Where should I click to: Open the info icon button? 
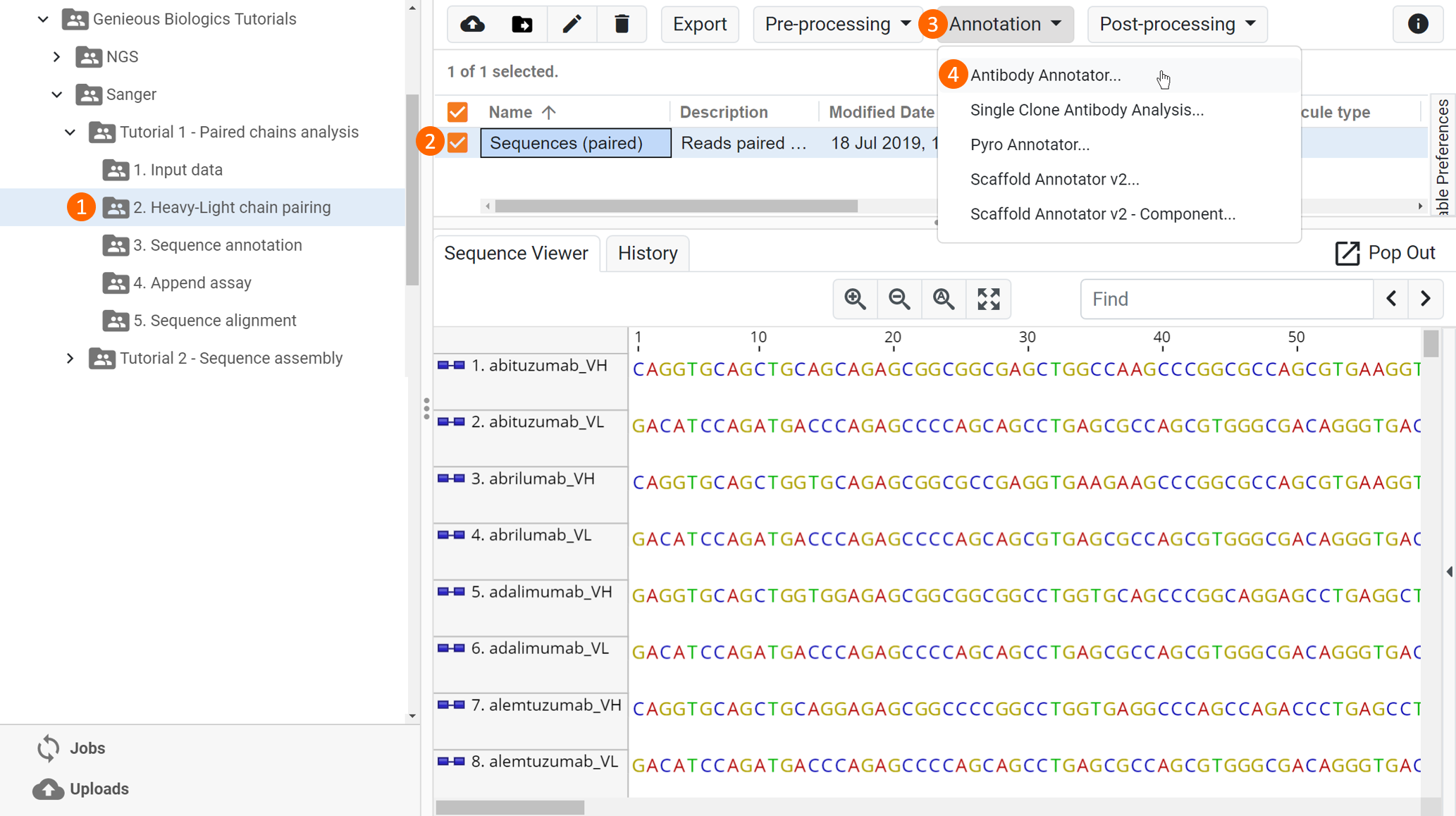click(1418, 25)
